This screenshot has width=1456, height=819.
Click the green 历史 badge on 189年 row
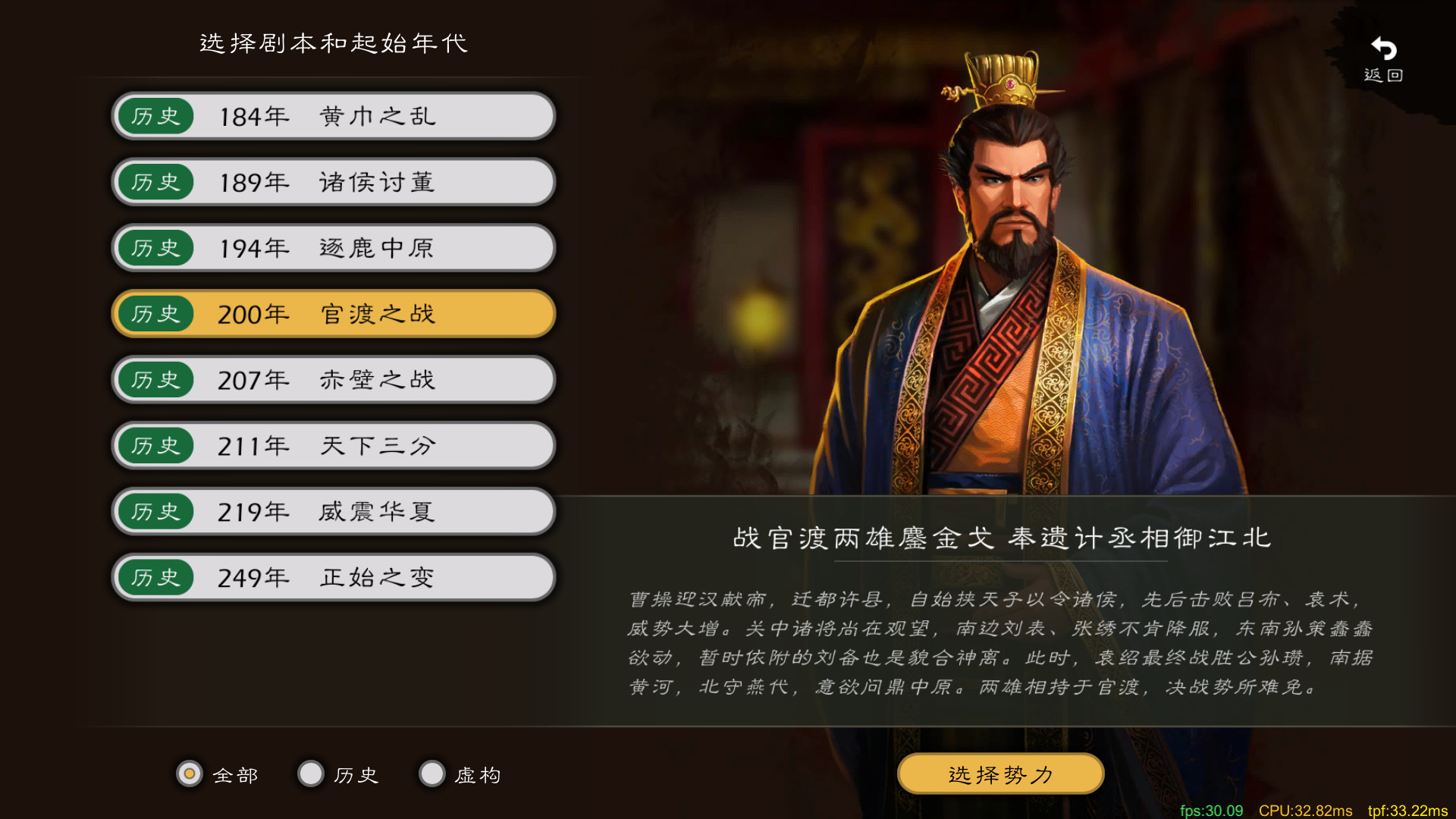[x=156, y=182]
